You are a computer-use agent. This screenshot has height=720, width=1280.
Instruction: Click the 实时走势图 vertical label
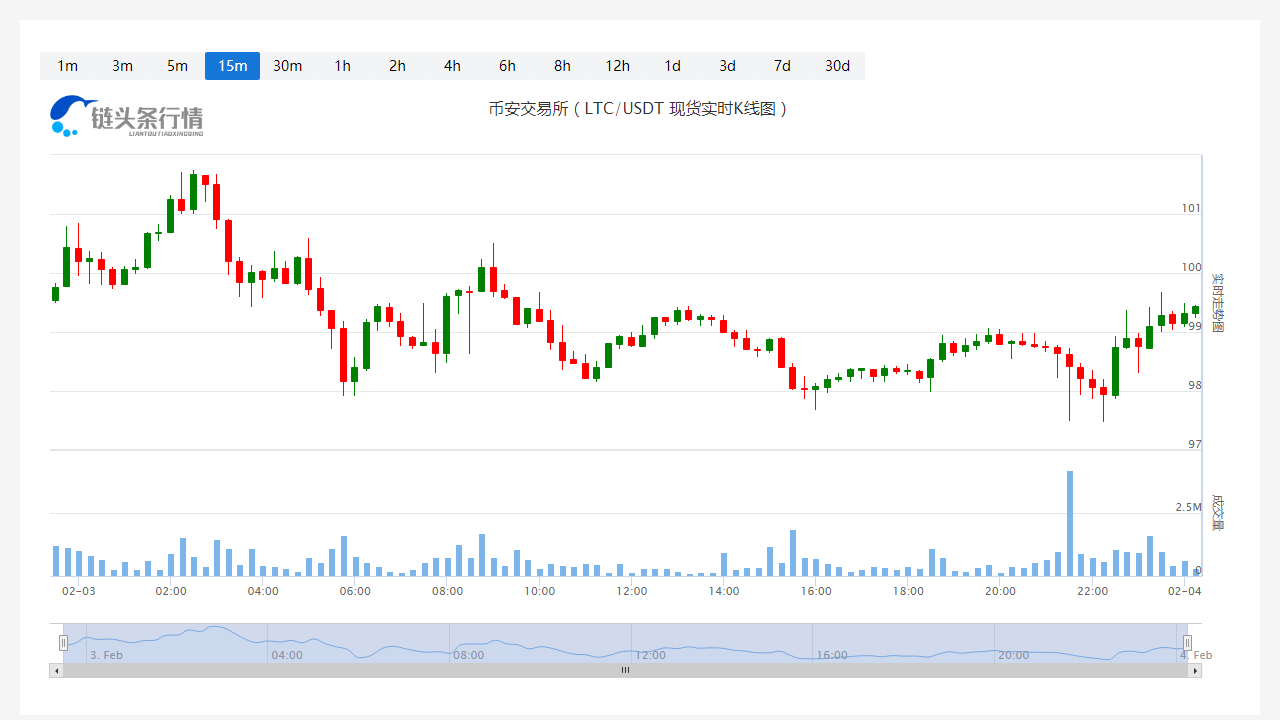pos(1217,303)
